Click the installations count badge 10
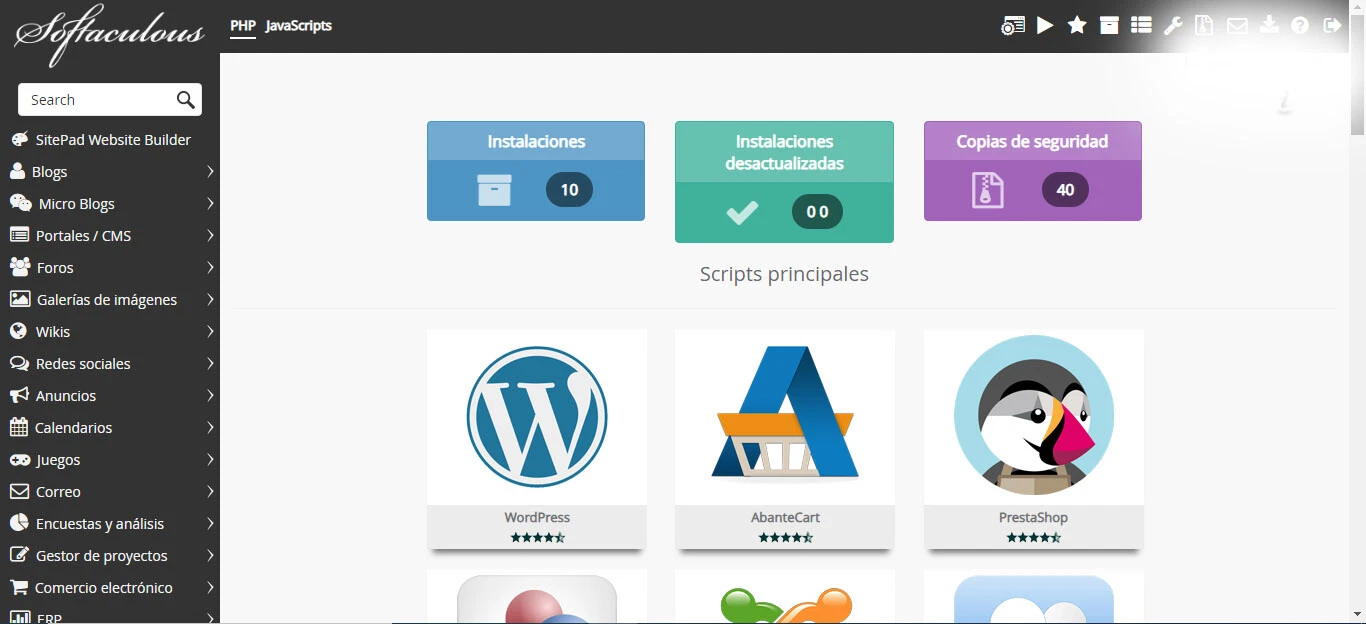The width and height of the screenshot is (1366, 624). (569, 190)
